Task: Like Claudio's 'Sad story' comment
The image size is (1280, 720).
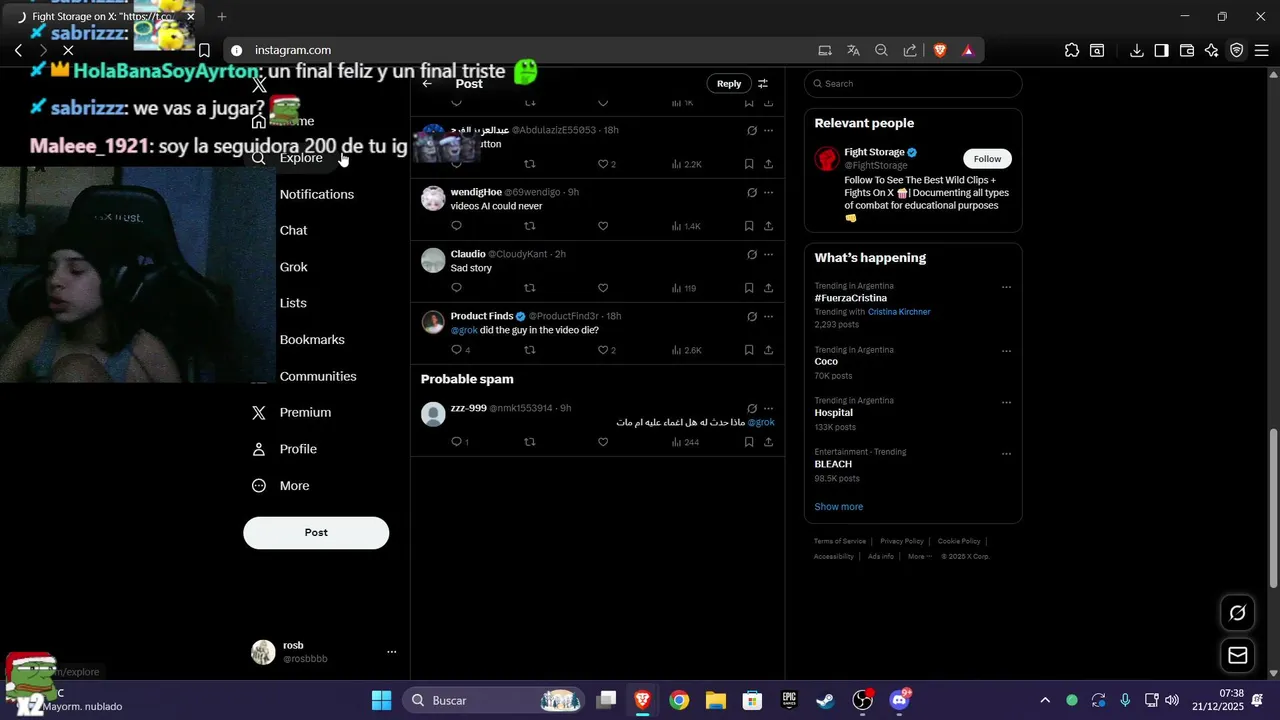Action: (603, 288)
